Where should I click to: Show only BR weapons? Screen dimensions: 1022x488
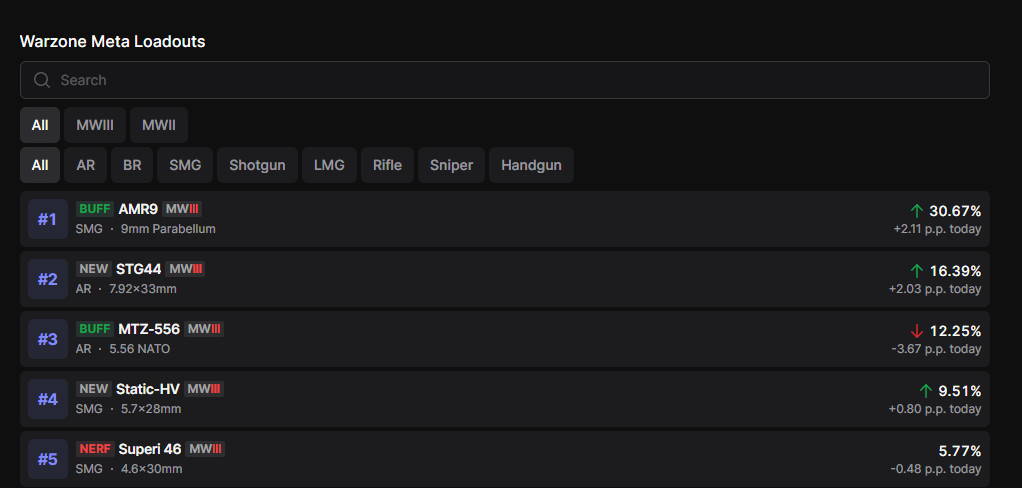[x=132, y=165]
